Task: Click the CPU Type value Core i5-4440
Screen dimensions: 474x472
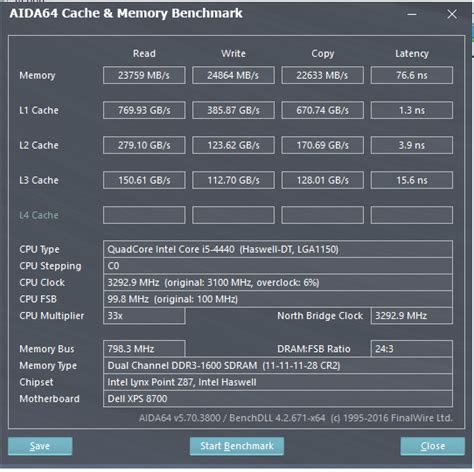Action: coord(278,249)
